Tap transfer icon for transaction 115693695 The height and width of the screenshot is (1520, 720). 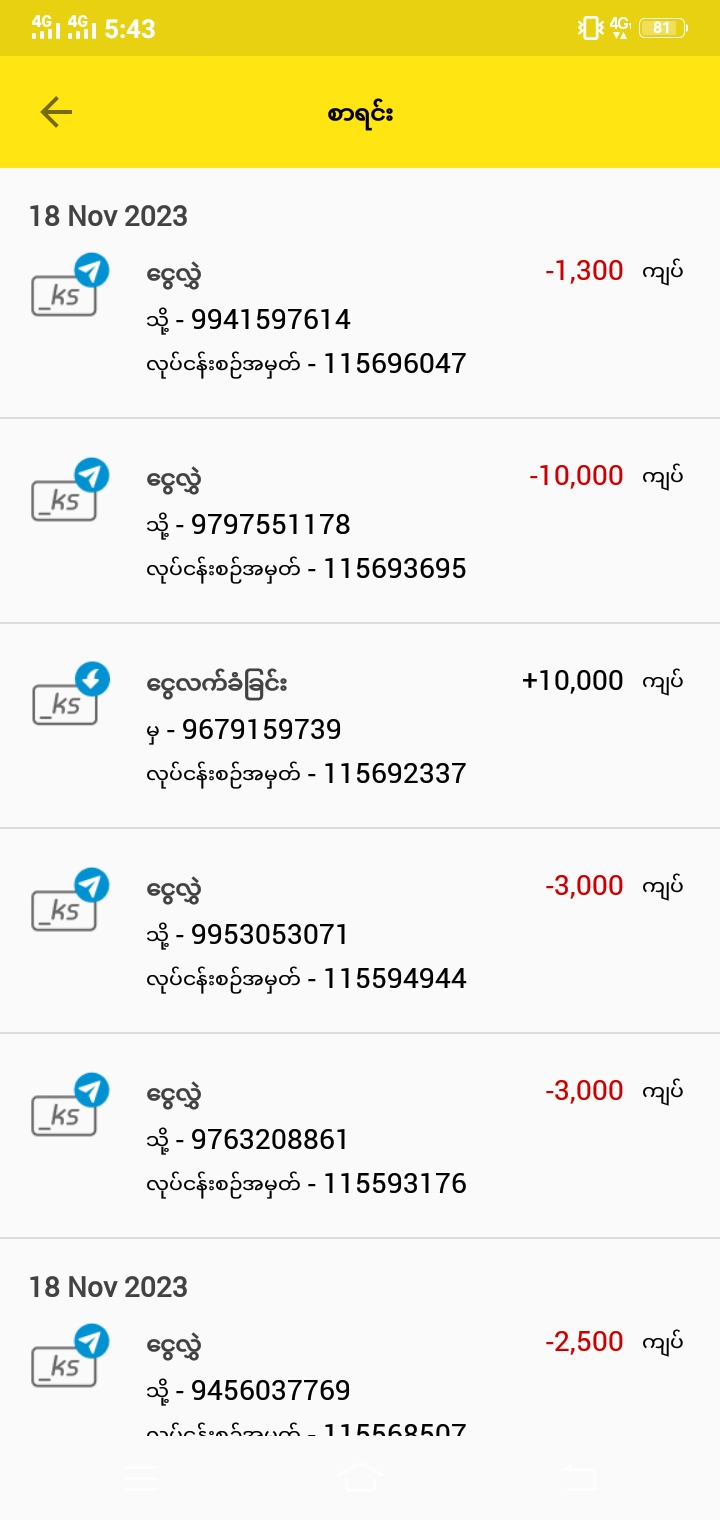(x=68, y=492)
